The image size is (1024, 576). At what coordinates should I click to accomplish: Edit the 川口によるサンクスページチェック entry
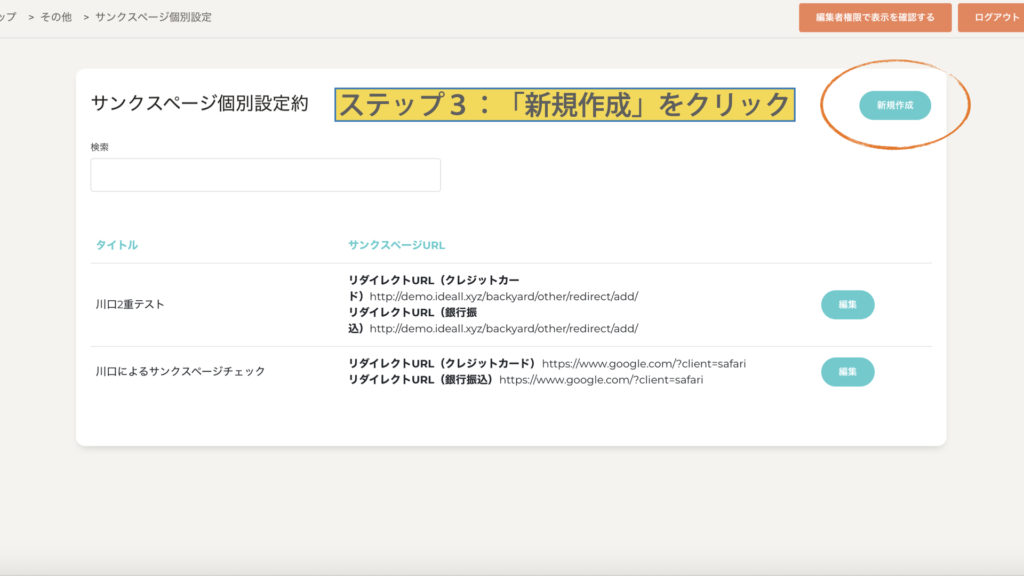pos(847,371)
